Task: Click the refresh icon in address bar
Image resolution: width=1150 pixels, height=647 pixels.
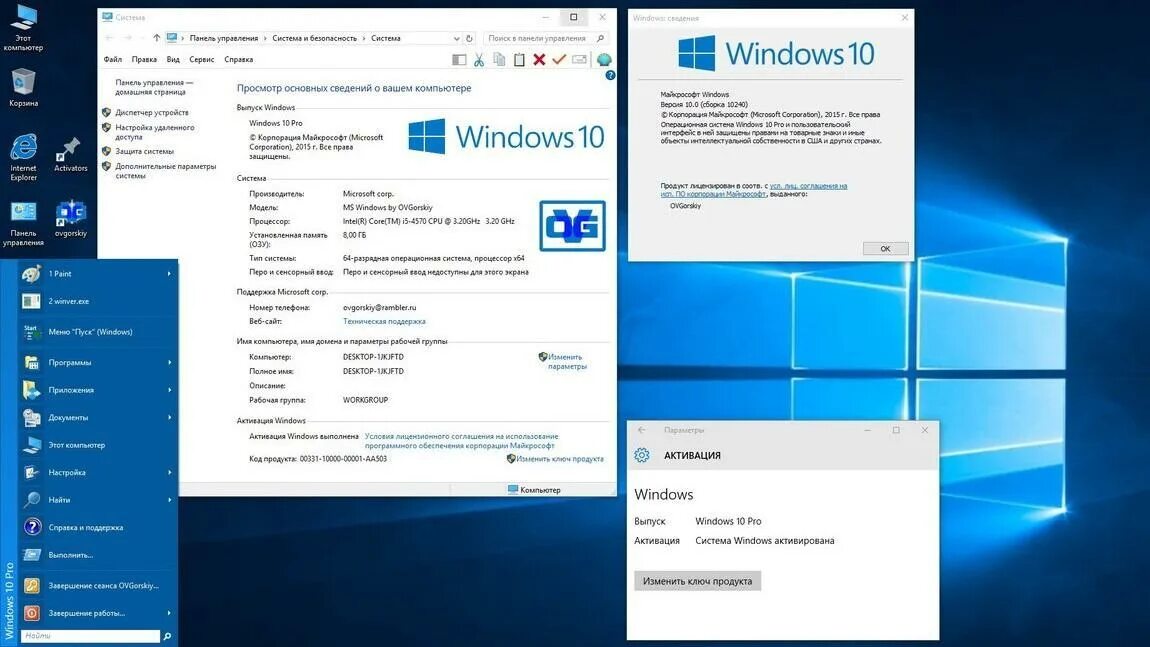Action: click(469, 38)
